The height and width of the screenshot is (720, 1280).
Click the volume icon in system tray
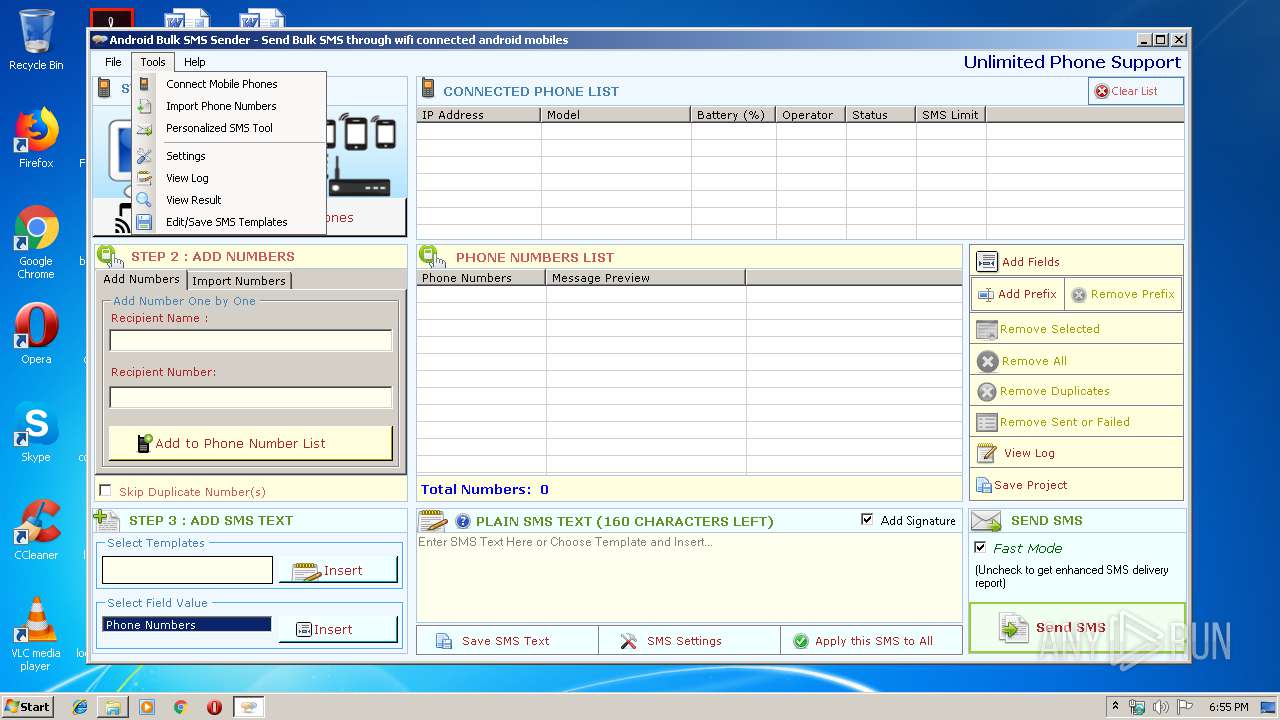coord(1163,707)
